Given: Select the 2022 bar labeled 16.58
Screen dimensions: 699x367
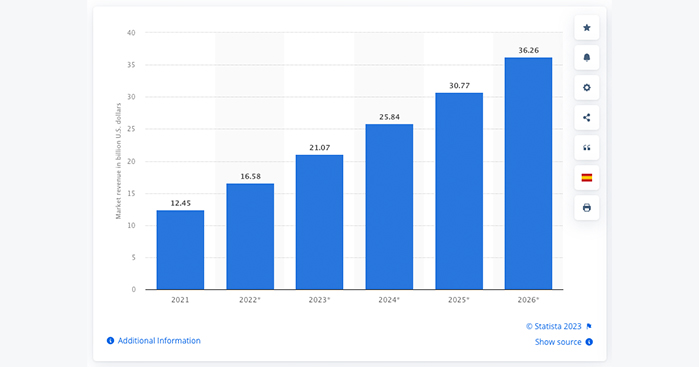Looking at the screenshot, I should point(250,236).
